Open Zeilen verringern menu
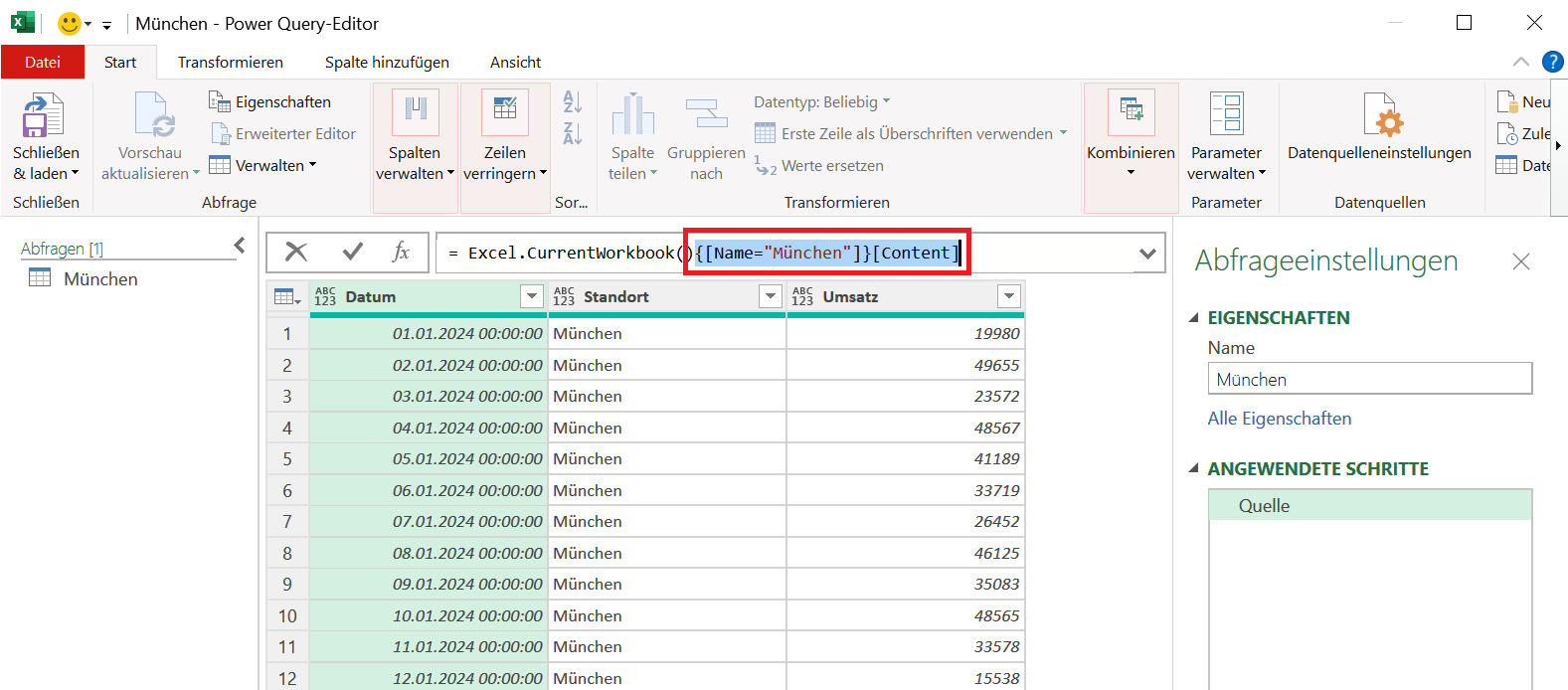1568x690 pixels. coord(505,147)
